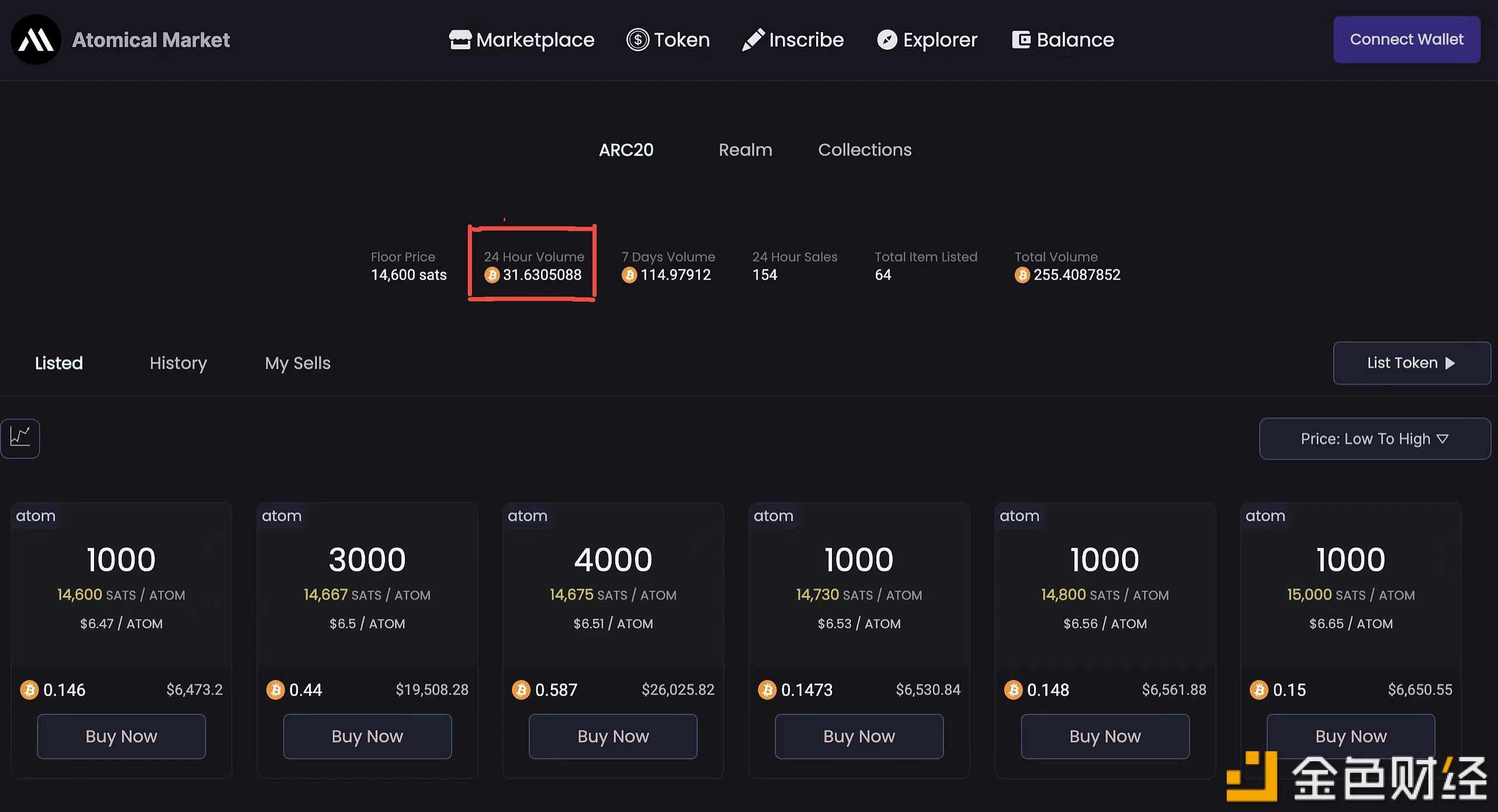Click the Total Item Listed 64 value
Image resolution: width=1498 pixels, height=812 pixels.
coord(883,275)
